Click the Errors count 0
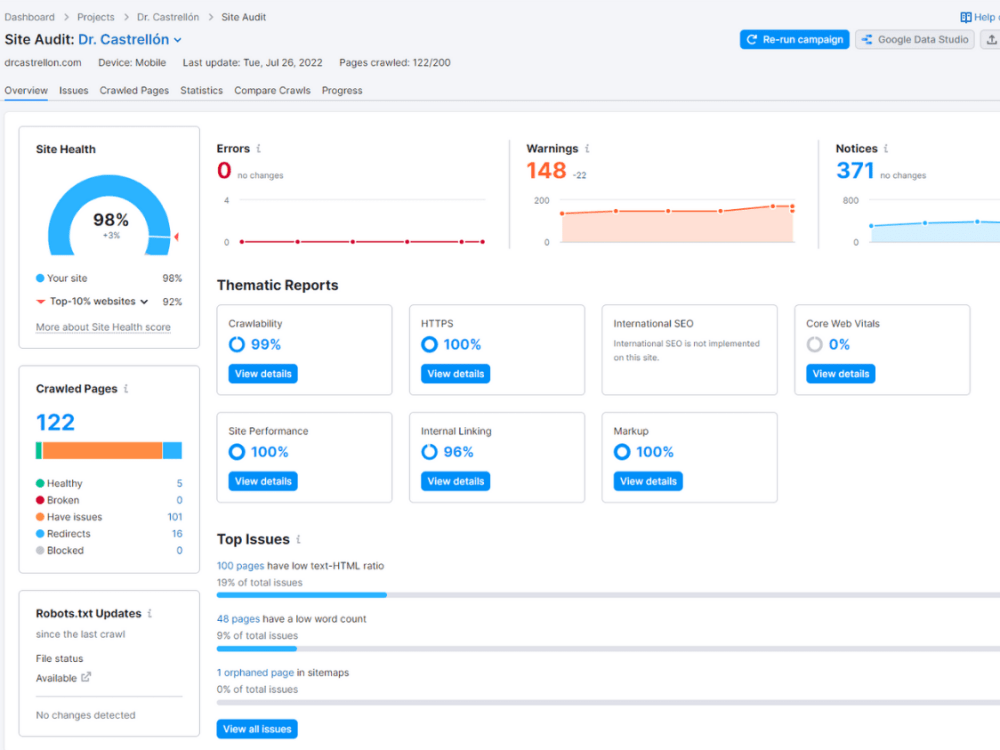Viewport: 1000px width, 750px height. pyautogui.click(x=224, y=170)
